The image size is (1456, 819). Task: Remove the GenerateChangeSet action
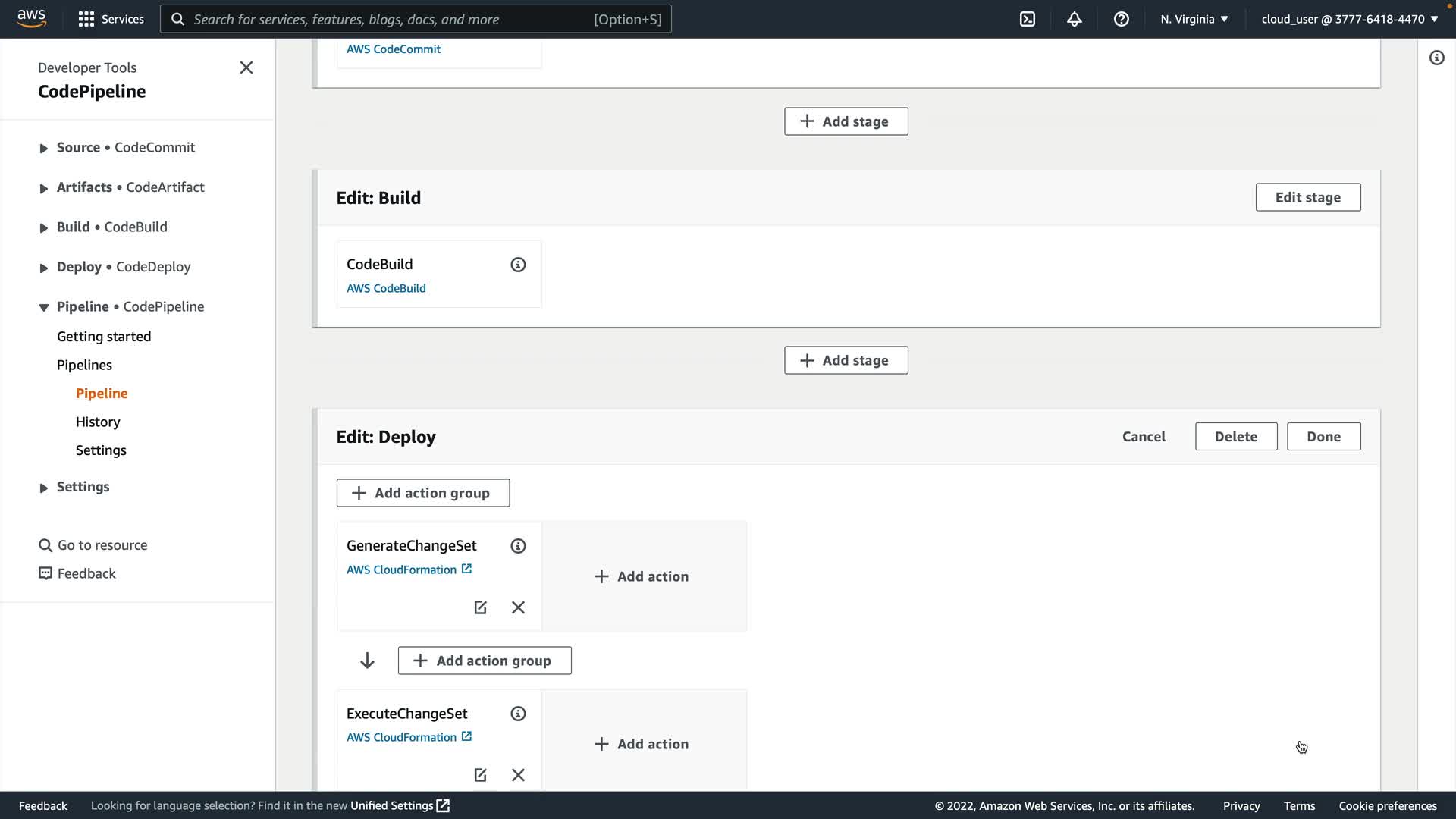[x=518, y=607]
